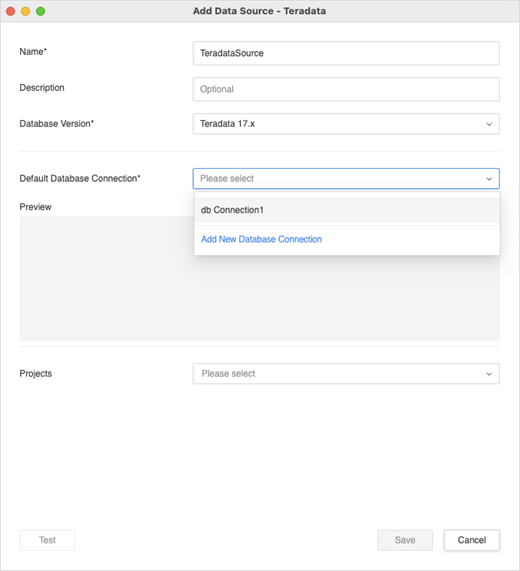520x571 pixels.
Task: Maximize the window using the green button
Action: [x=40, y=11]
